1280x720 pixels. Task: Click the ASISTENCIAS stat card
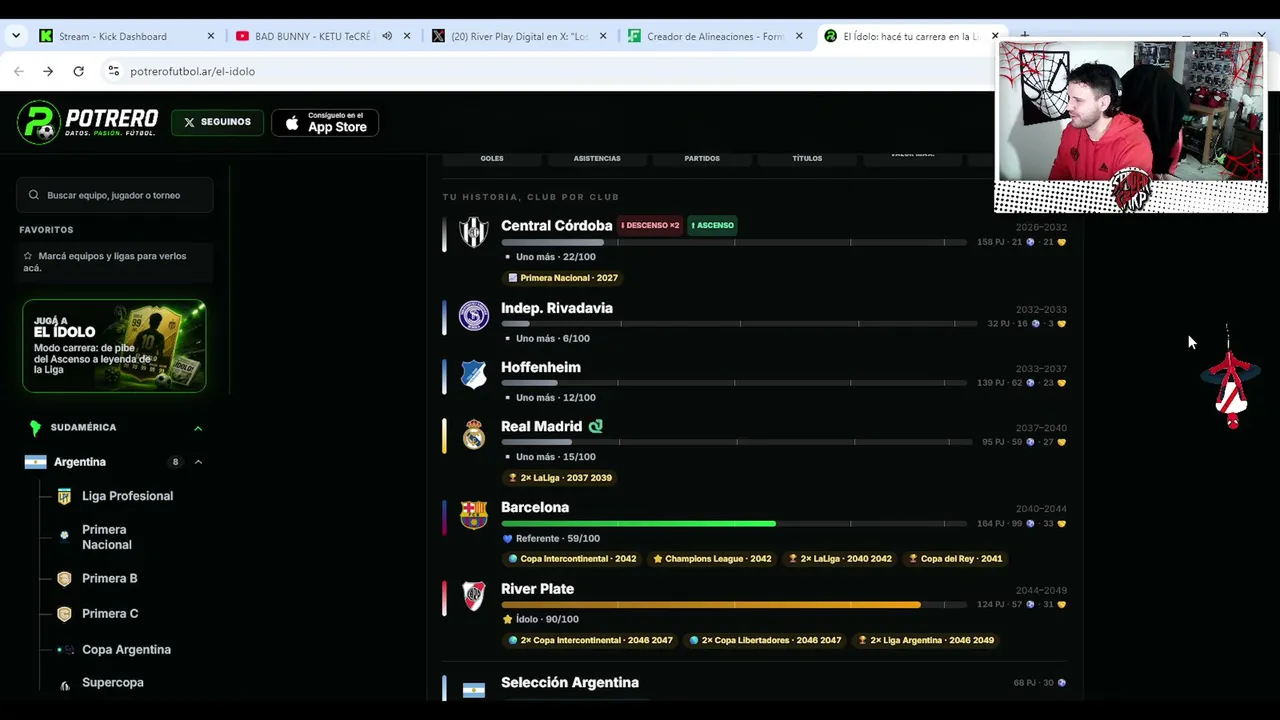pos(597,158)
